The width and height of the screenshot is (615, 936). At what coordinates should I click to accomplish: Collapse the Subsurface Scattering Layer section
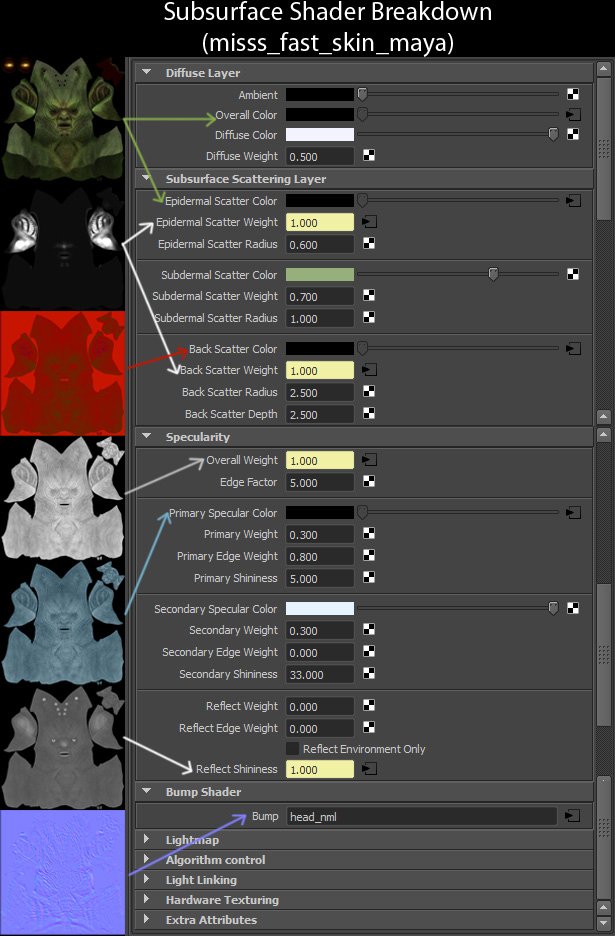pyautogui.click(x=146, y=178)
